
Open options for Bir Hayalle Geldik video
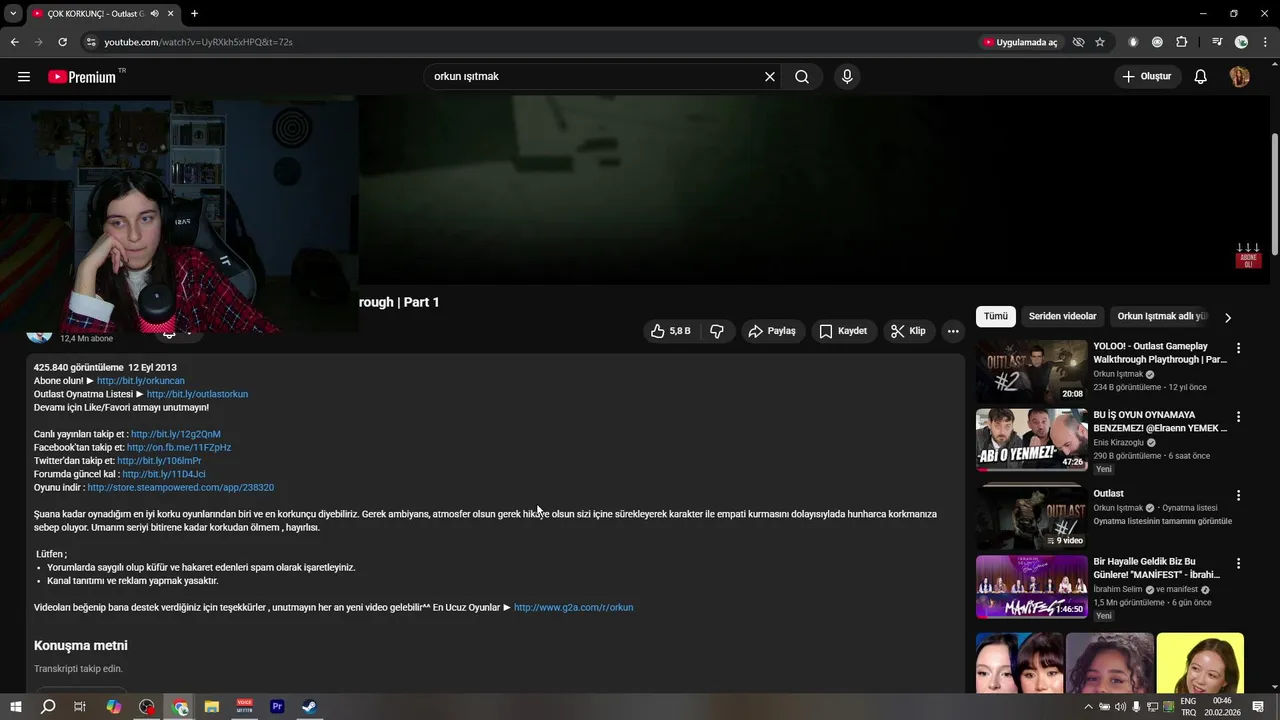point(1238,563)
